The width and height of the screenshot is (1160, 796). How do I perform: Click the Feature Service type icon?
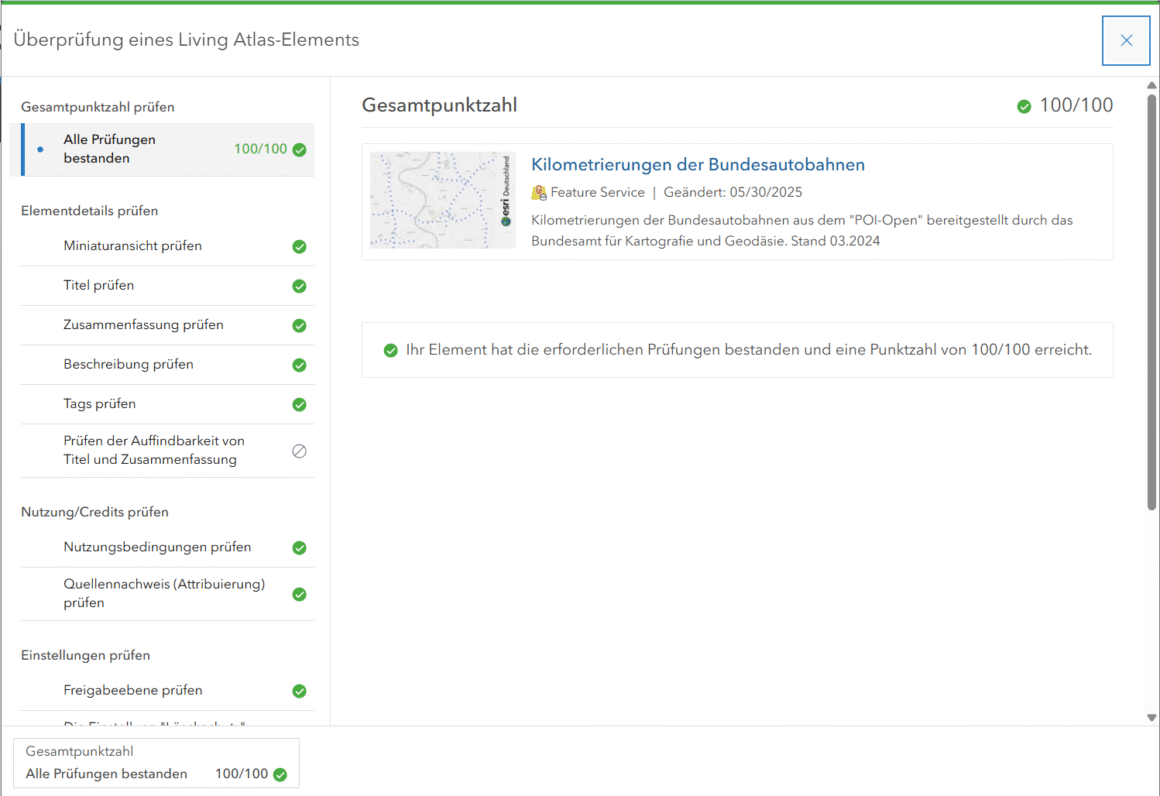(539, 193)
